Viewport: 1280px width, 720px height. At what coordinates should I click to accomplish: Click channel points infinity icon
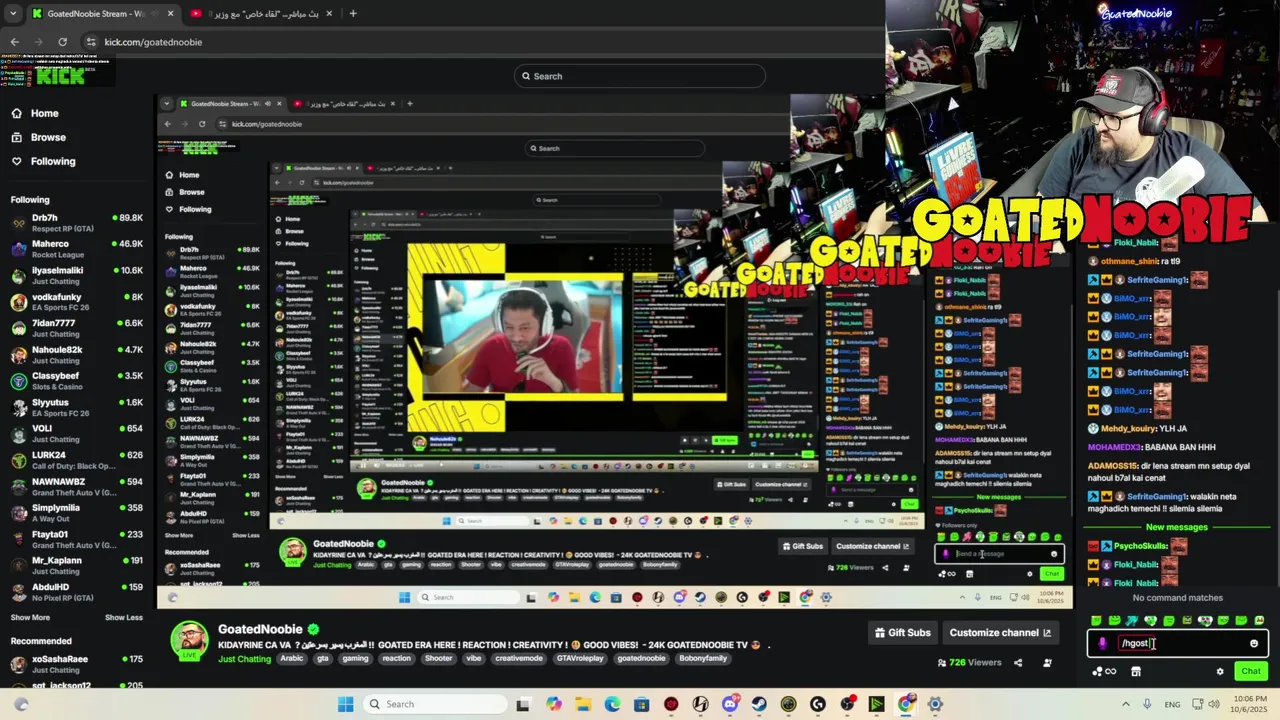pos(1105,671)
